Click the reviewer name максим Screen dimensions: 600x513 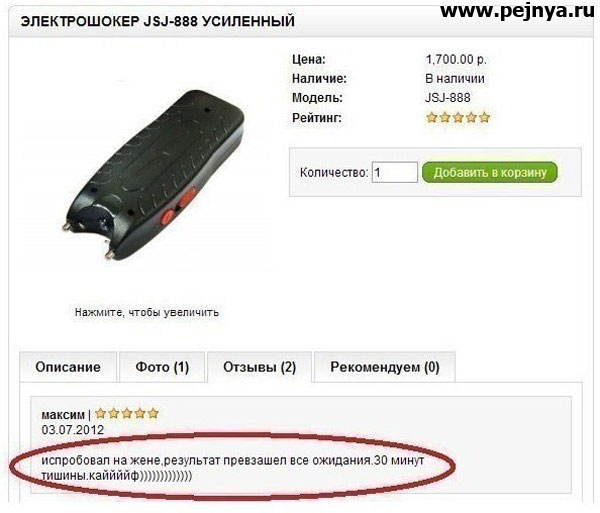(63, 415)
